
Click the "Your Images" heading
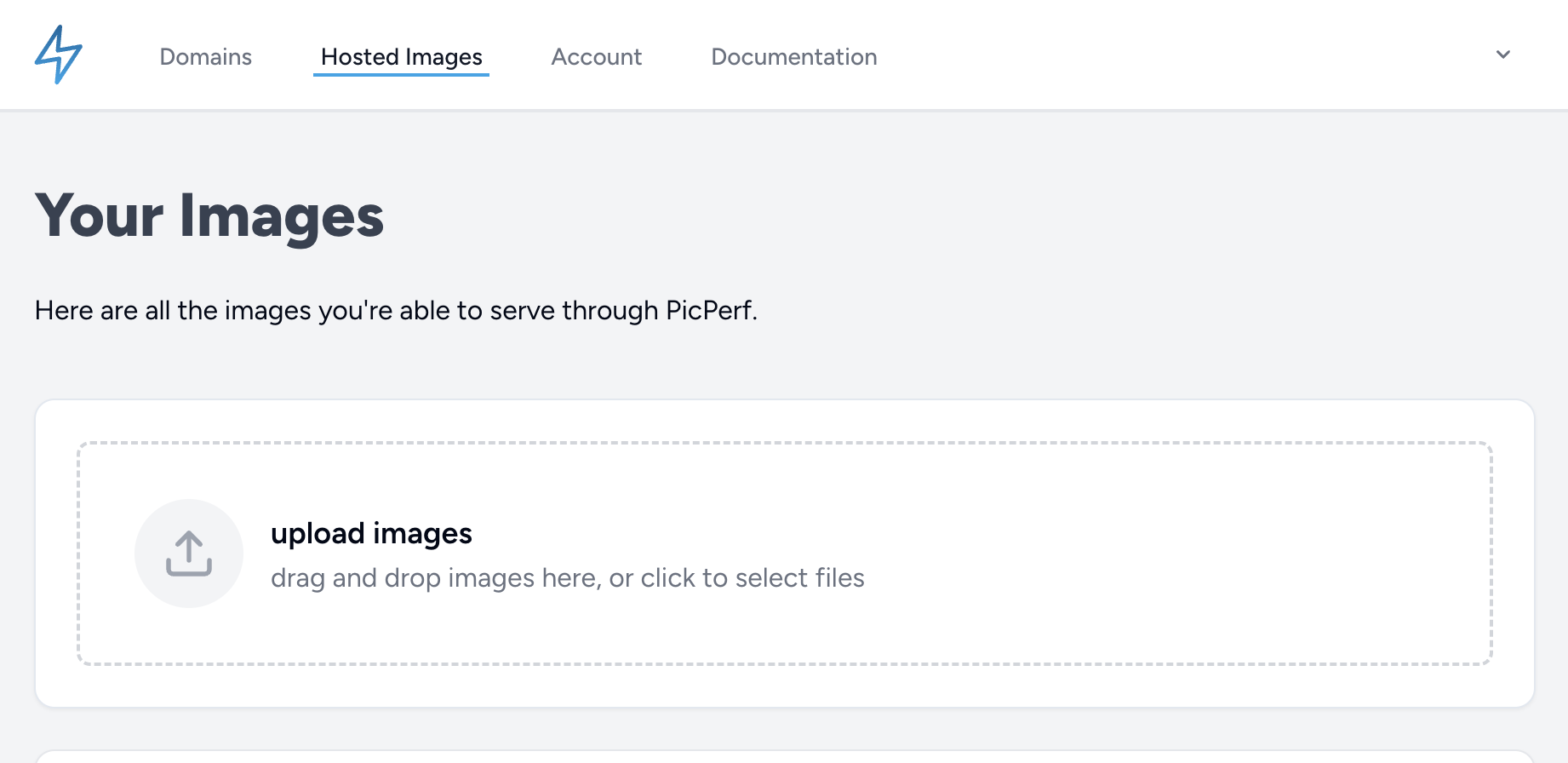(209, 216)
